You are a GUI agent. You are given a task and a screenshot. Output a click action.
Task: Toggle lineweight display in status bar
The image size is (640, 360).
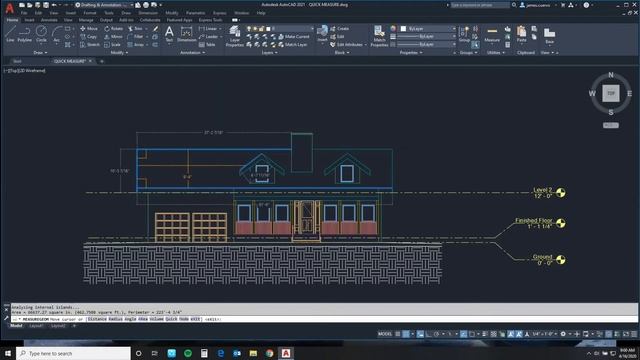(485, 334)
